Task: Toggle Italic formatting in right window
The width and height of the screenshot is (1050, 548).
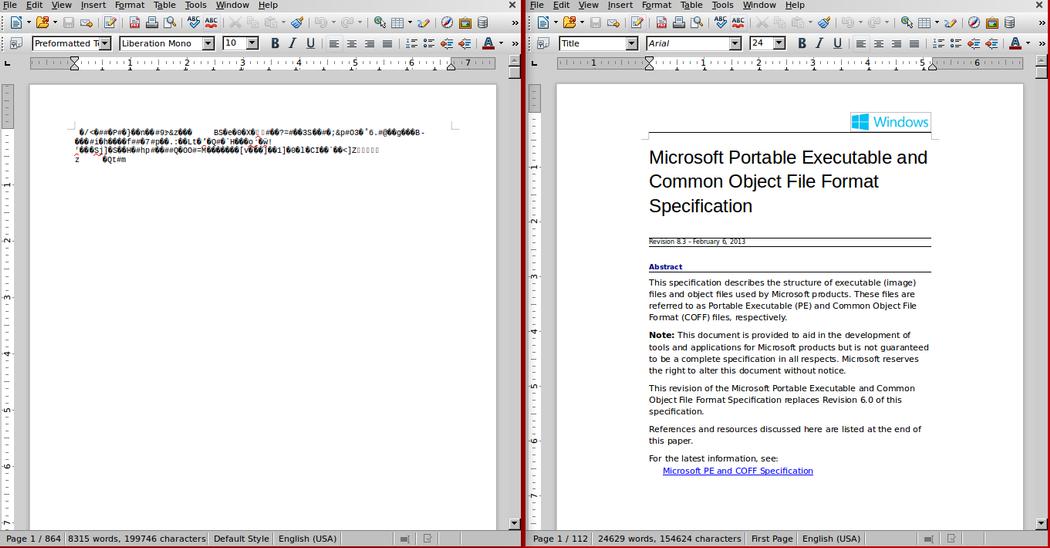Action: pyautogui.click(x=820, y=44)
